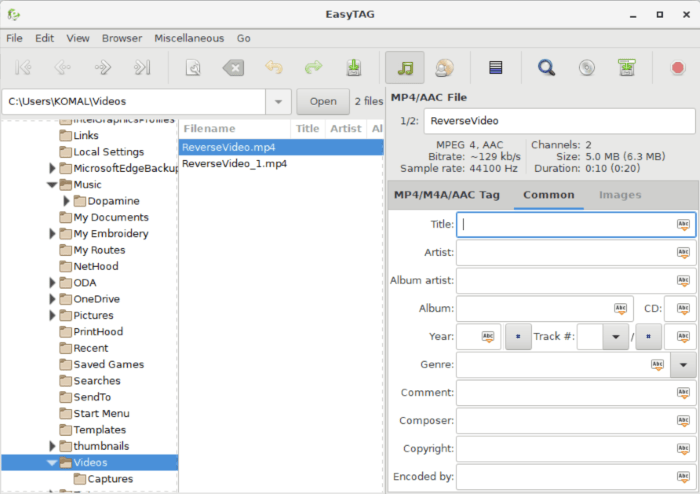Click the Abc icon in Comment field
The width and height of the screenshot is (700, 494).
(684, 393)
